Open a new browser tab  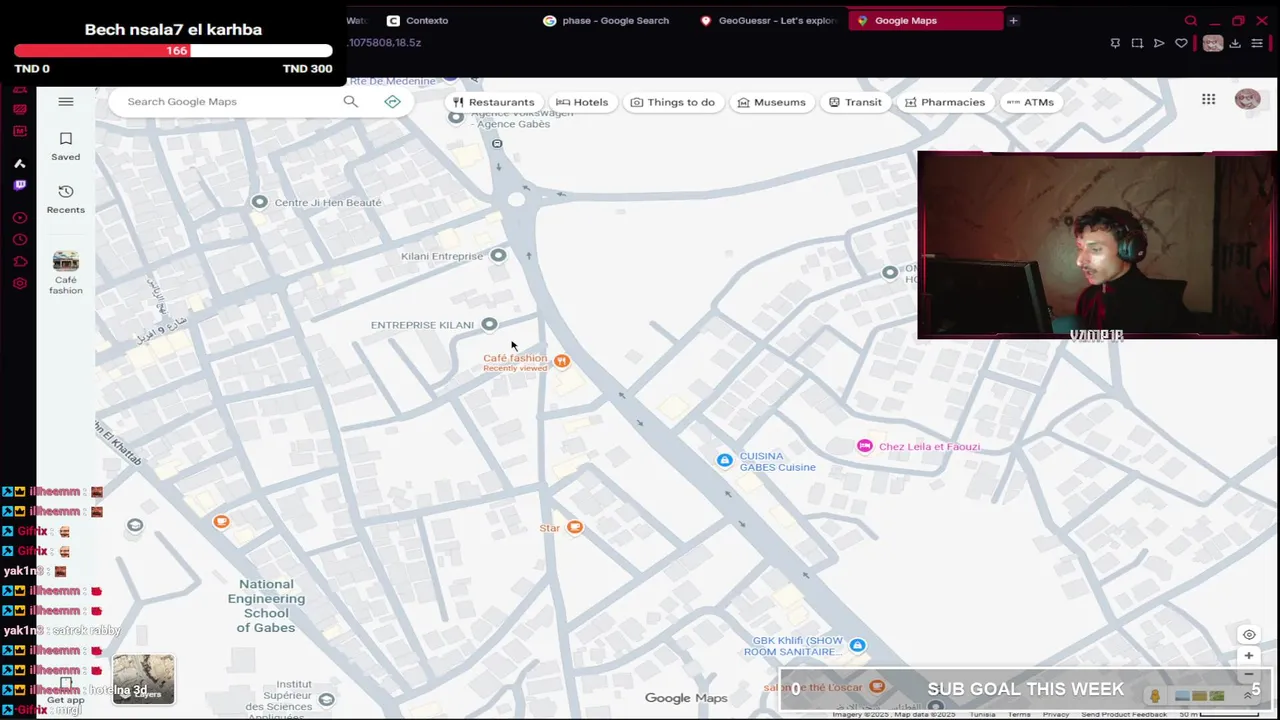click(x=1013, y=20)
